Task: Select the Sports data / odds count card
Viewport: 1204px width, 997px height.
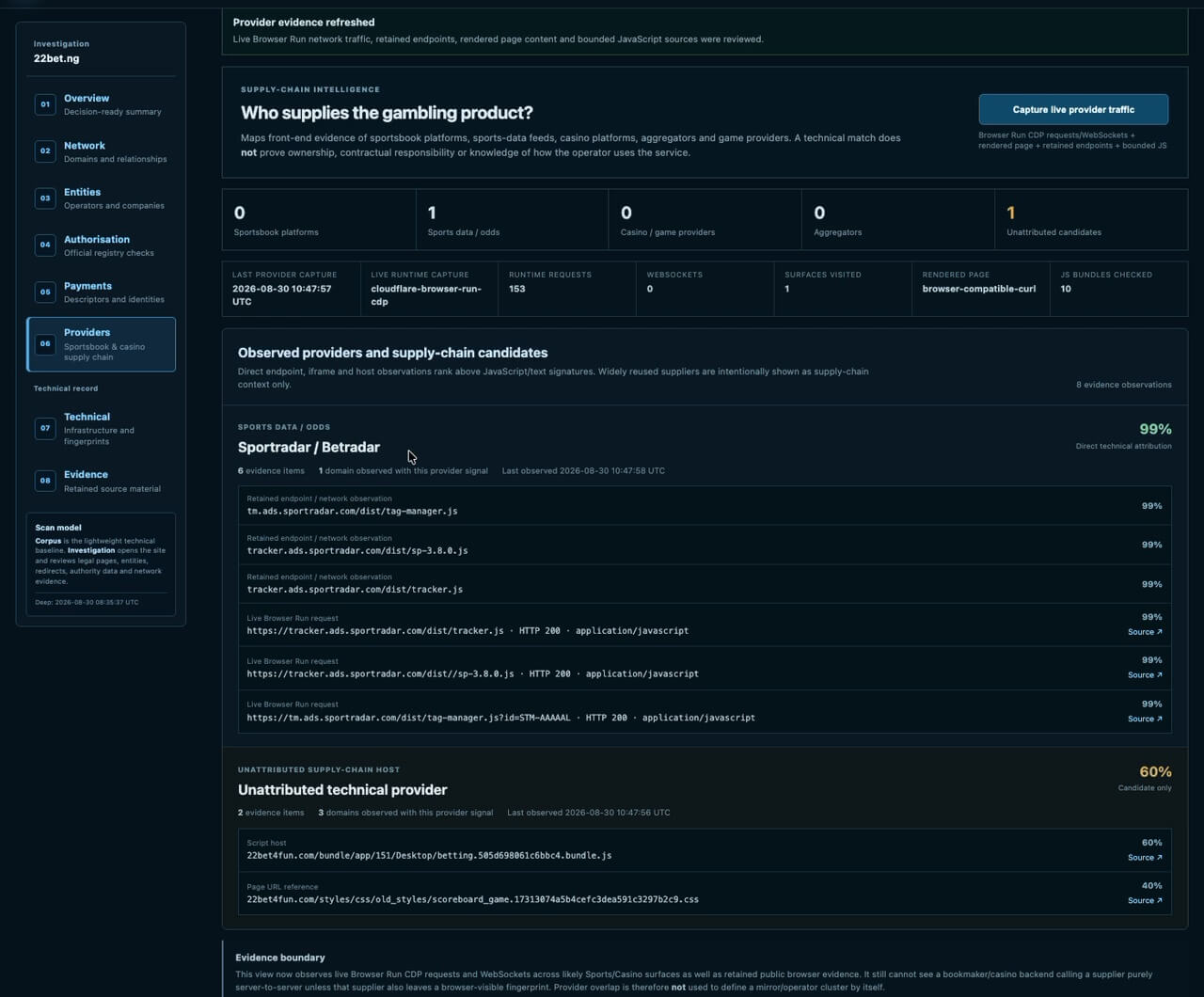Action: coord(513,220)
